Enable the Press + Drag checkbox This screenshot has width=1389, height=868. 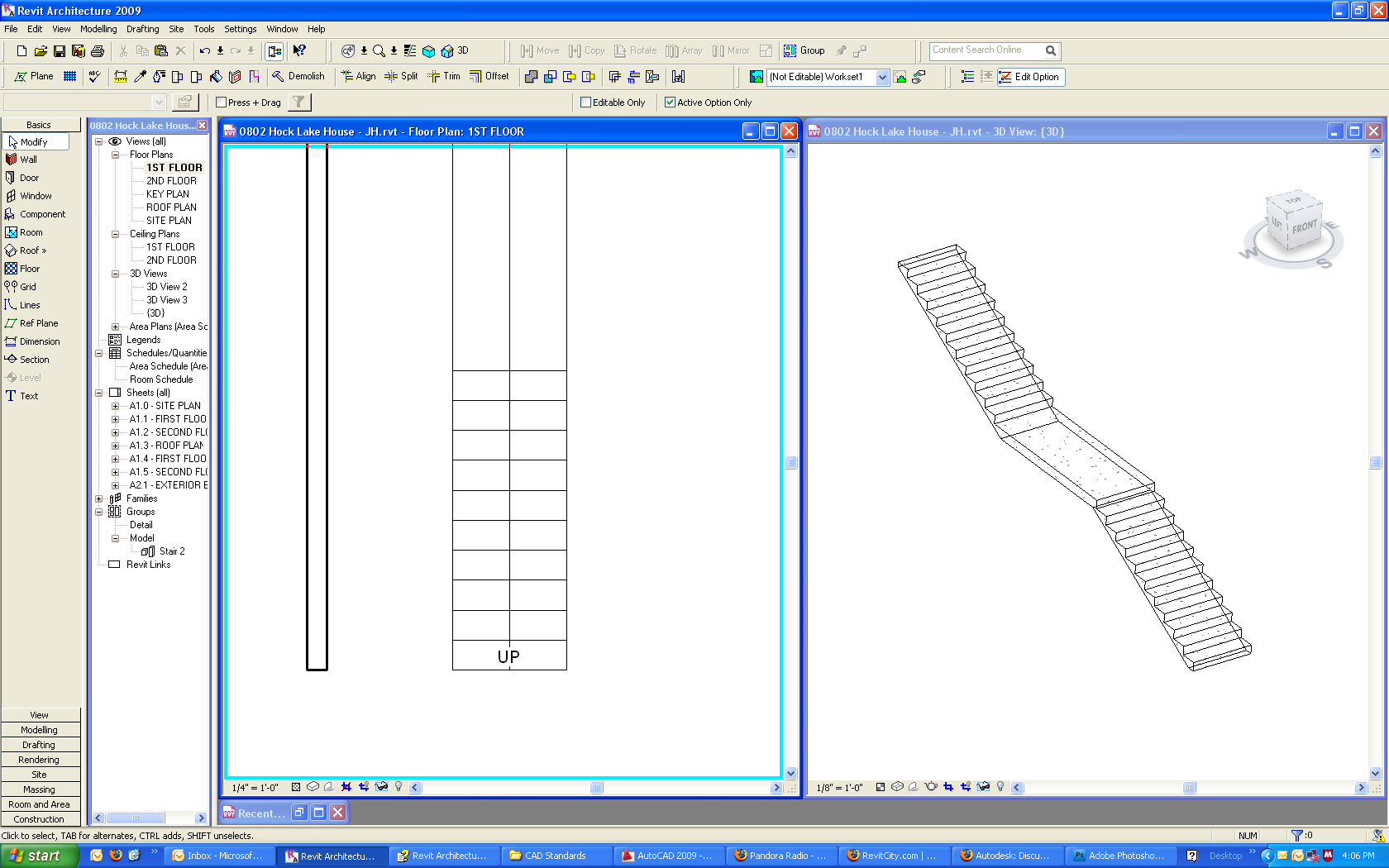pos(222,103)
